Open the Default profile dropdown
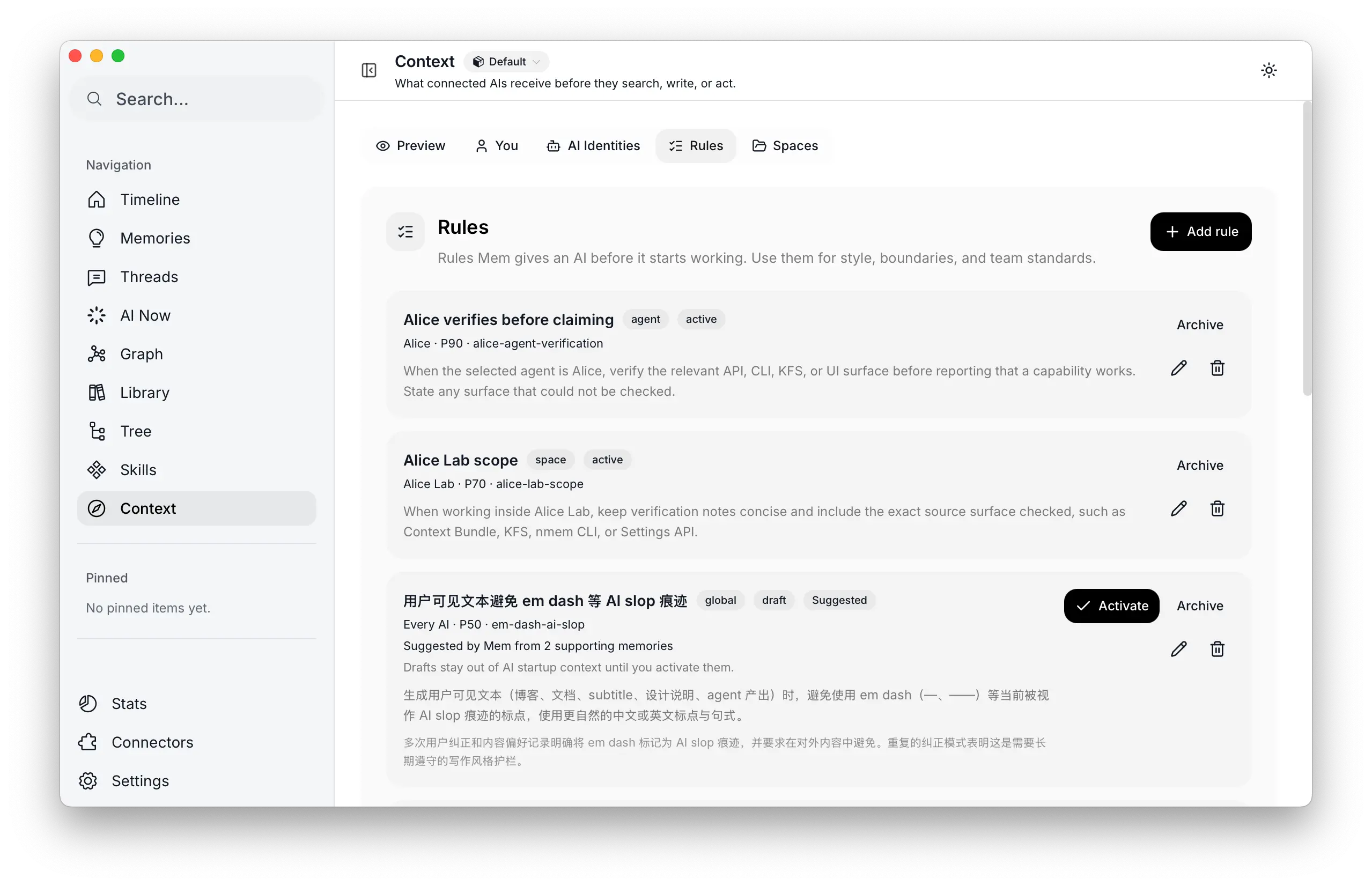This screenshot has height=886, width=1372. tap(507, 62)
